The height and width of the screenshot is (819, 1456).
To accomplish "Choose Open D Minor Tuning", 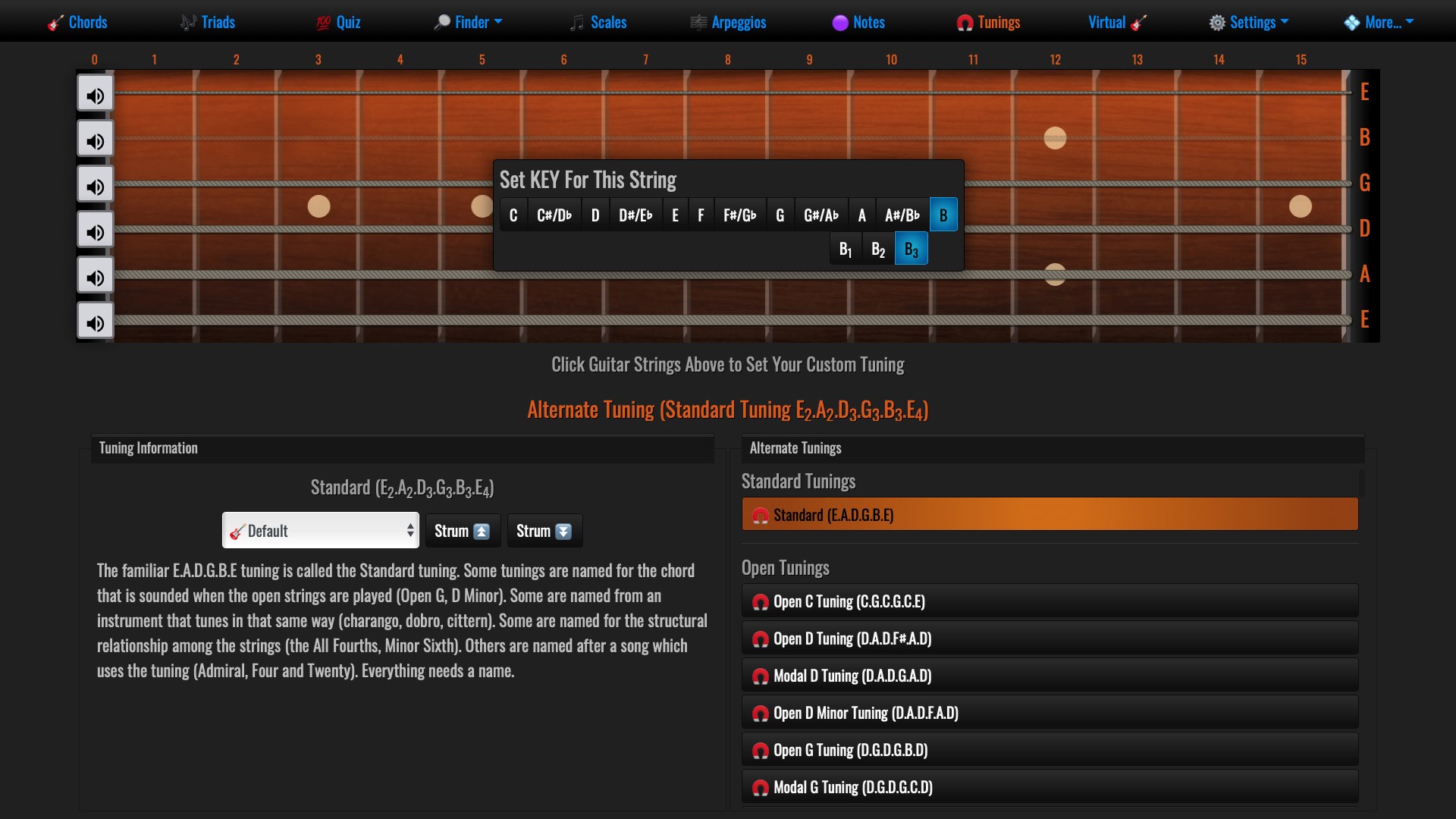I will (1050, 713).
